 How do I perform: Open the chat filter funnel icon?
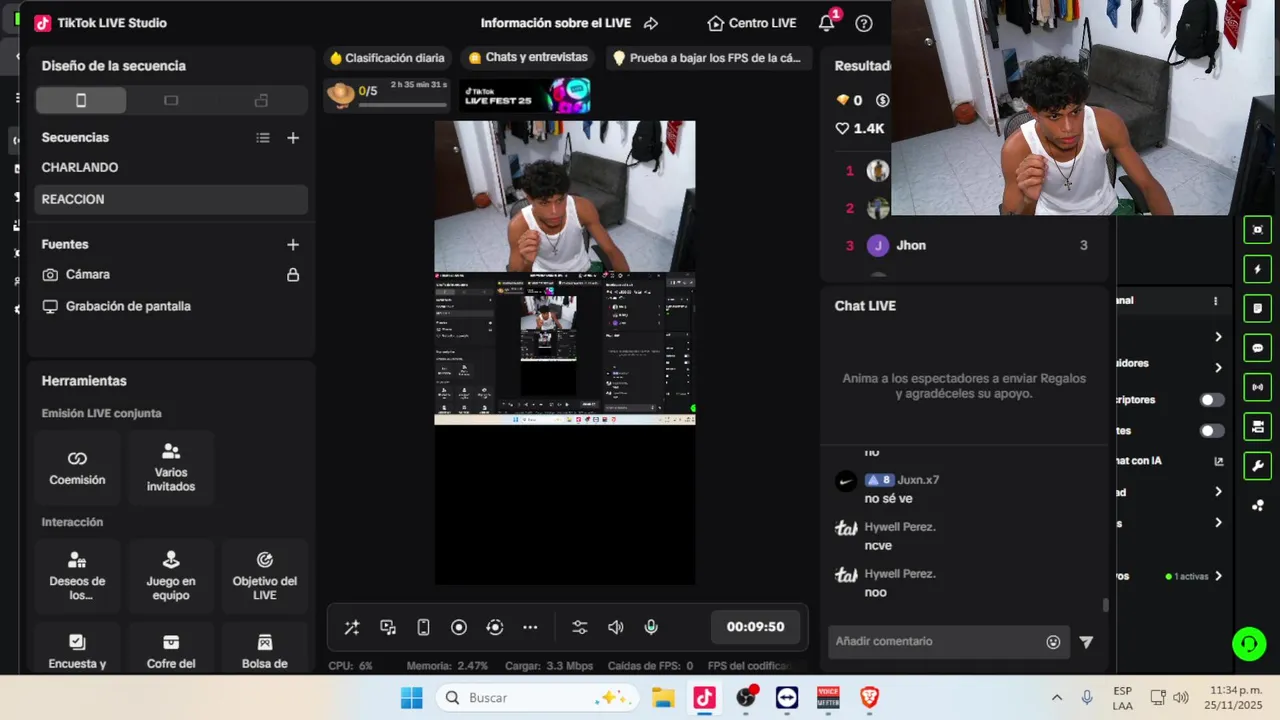(1086, 642)
